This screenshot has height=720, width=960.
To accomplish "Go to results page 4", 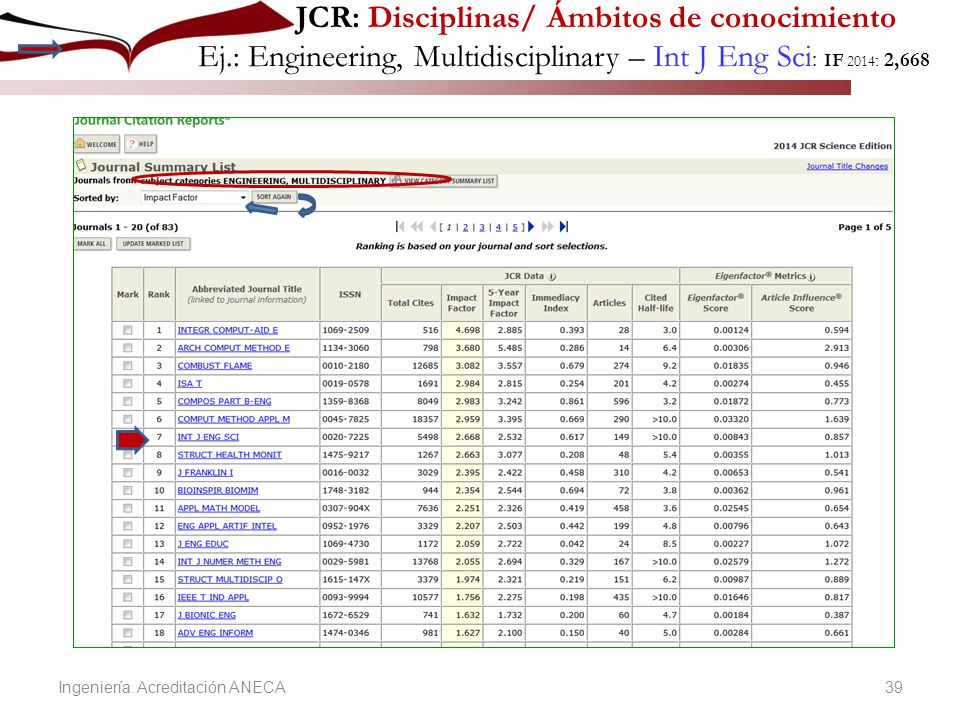I will (x=498, y=227).
